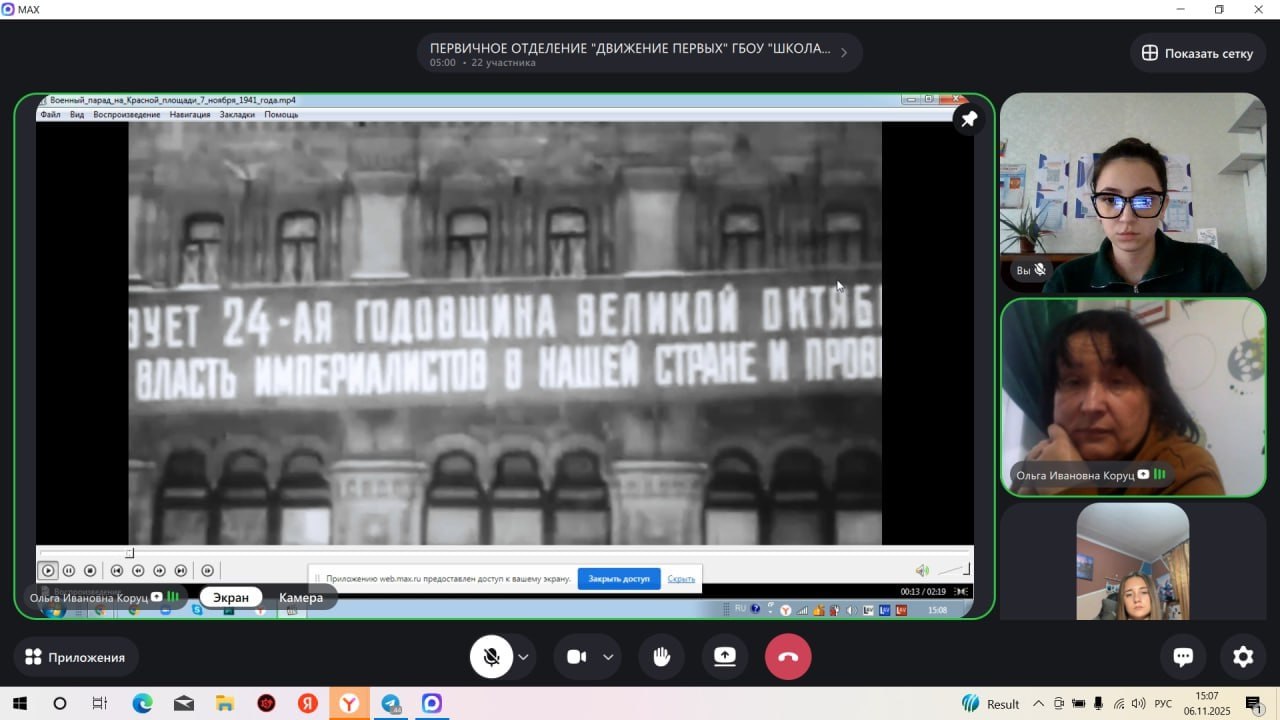
Task: Open Telegram from the Windows taskbar
Action: [391, 704]
